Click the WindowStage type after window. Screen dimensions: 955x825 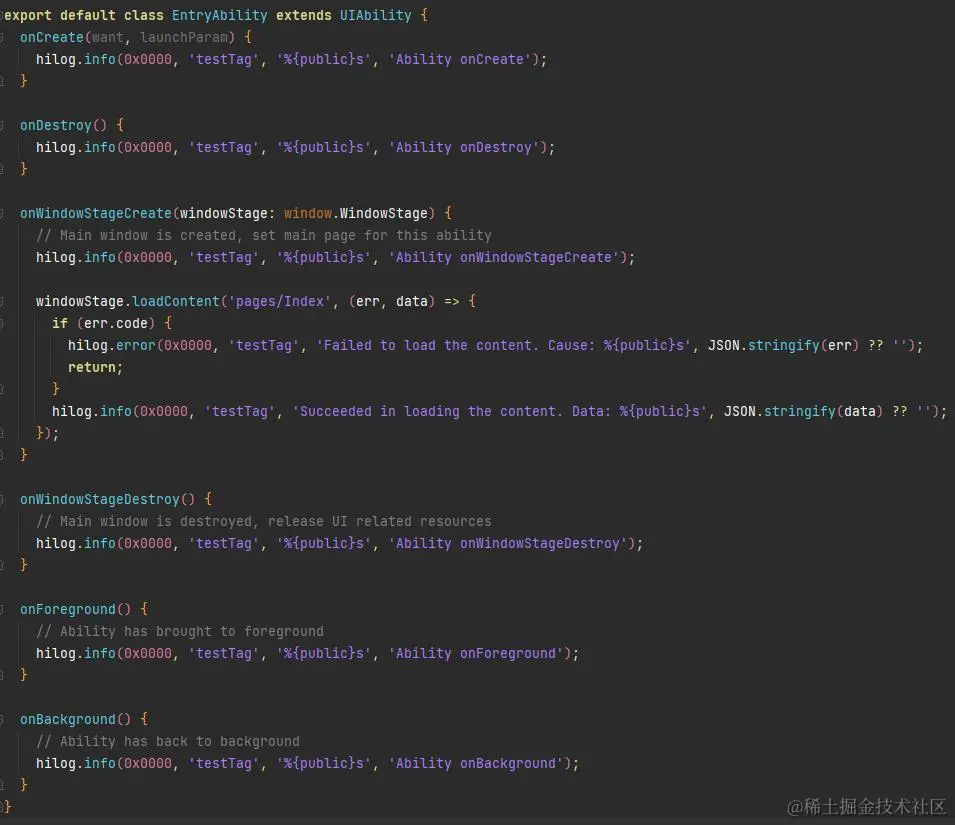pos(383,213)
